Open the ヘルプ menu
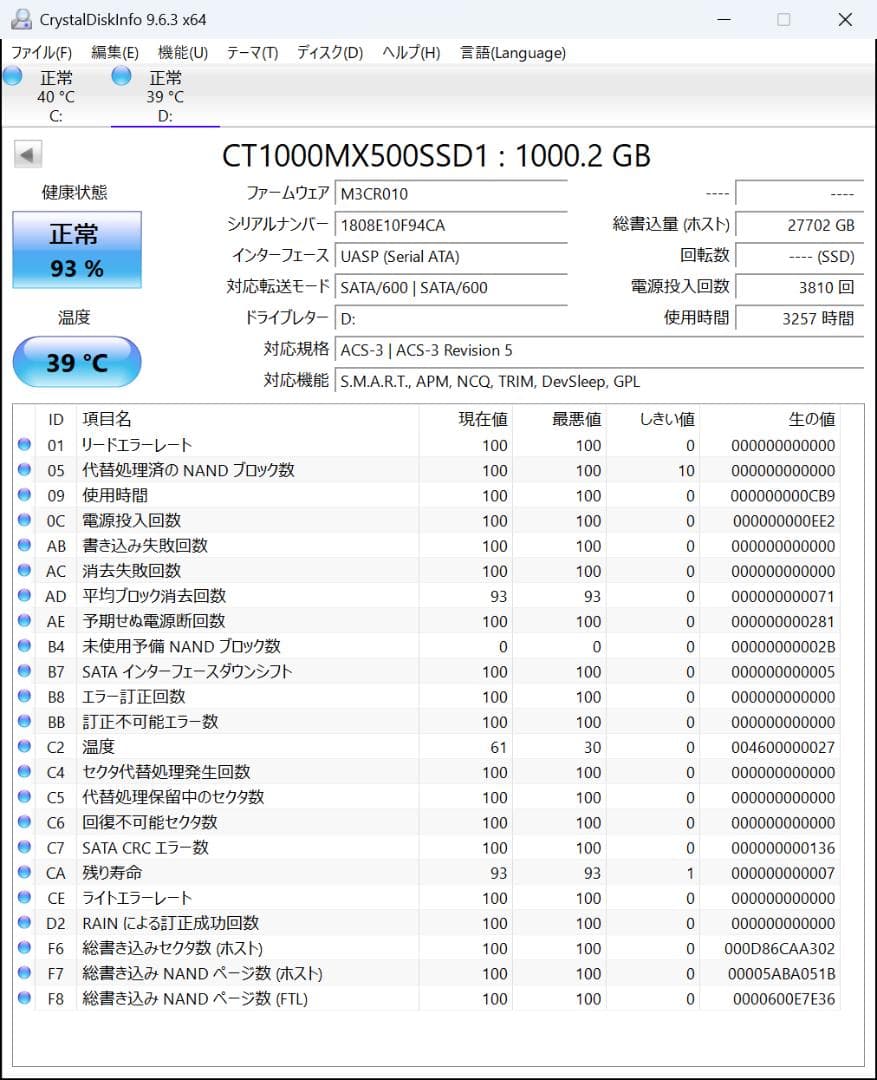Screen dimensions: 877x1080 (x=410, y=53)
